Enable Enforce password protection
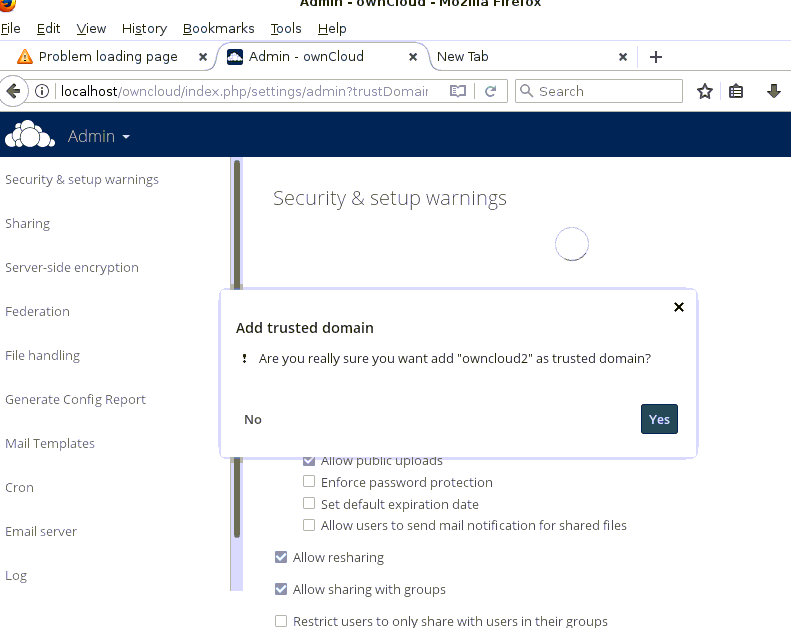This screenshot has width=791, height=628. (309, 481)
